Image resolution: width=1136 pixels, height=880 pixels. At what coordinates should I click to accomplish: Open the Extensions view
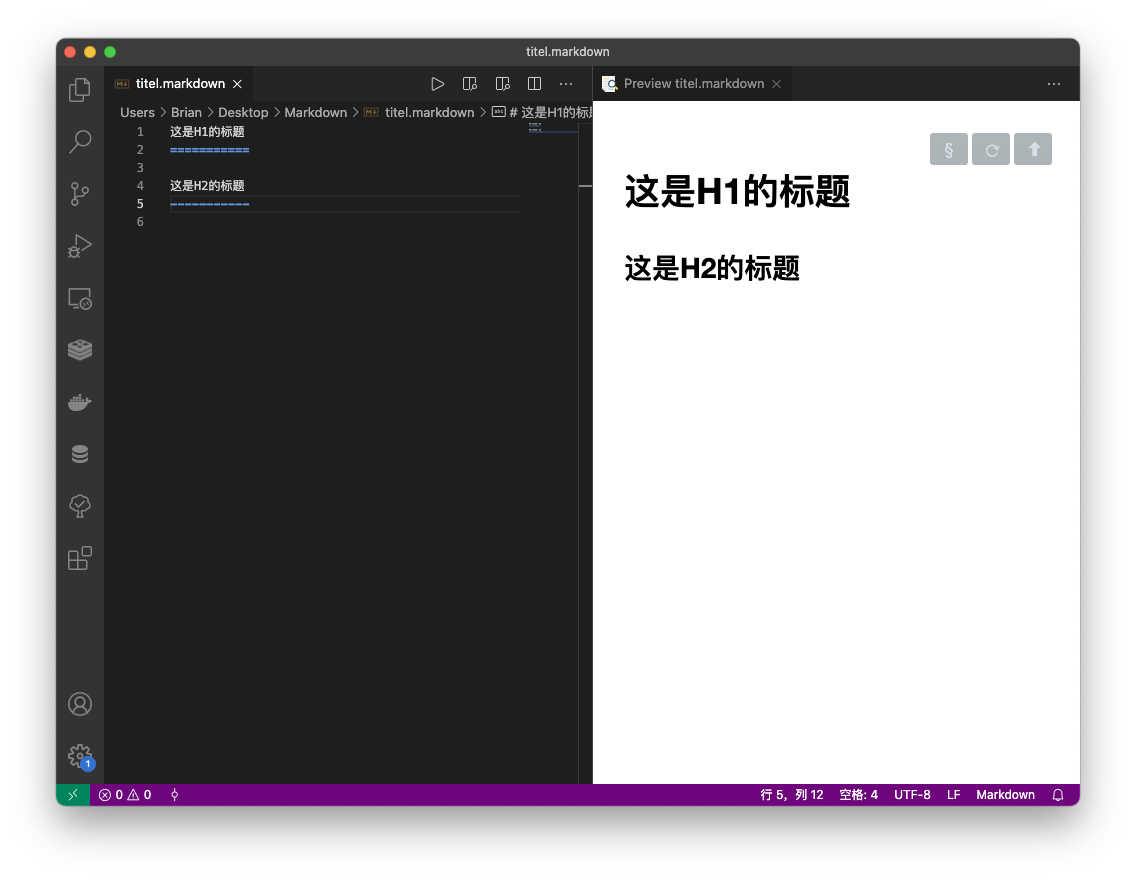coord(80,558)
